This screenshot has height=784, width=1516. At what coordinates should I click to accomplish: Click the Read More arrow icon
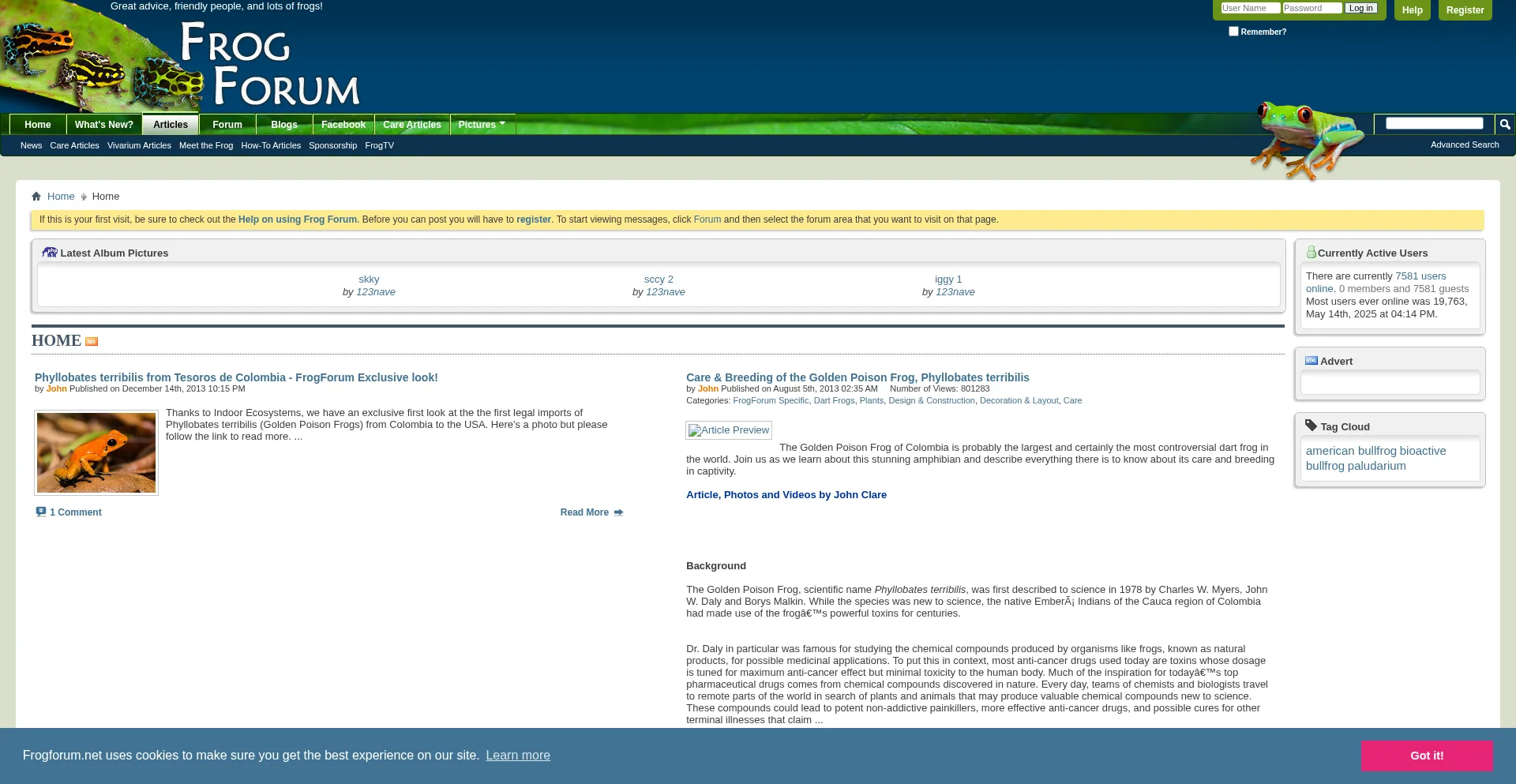618,512
